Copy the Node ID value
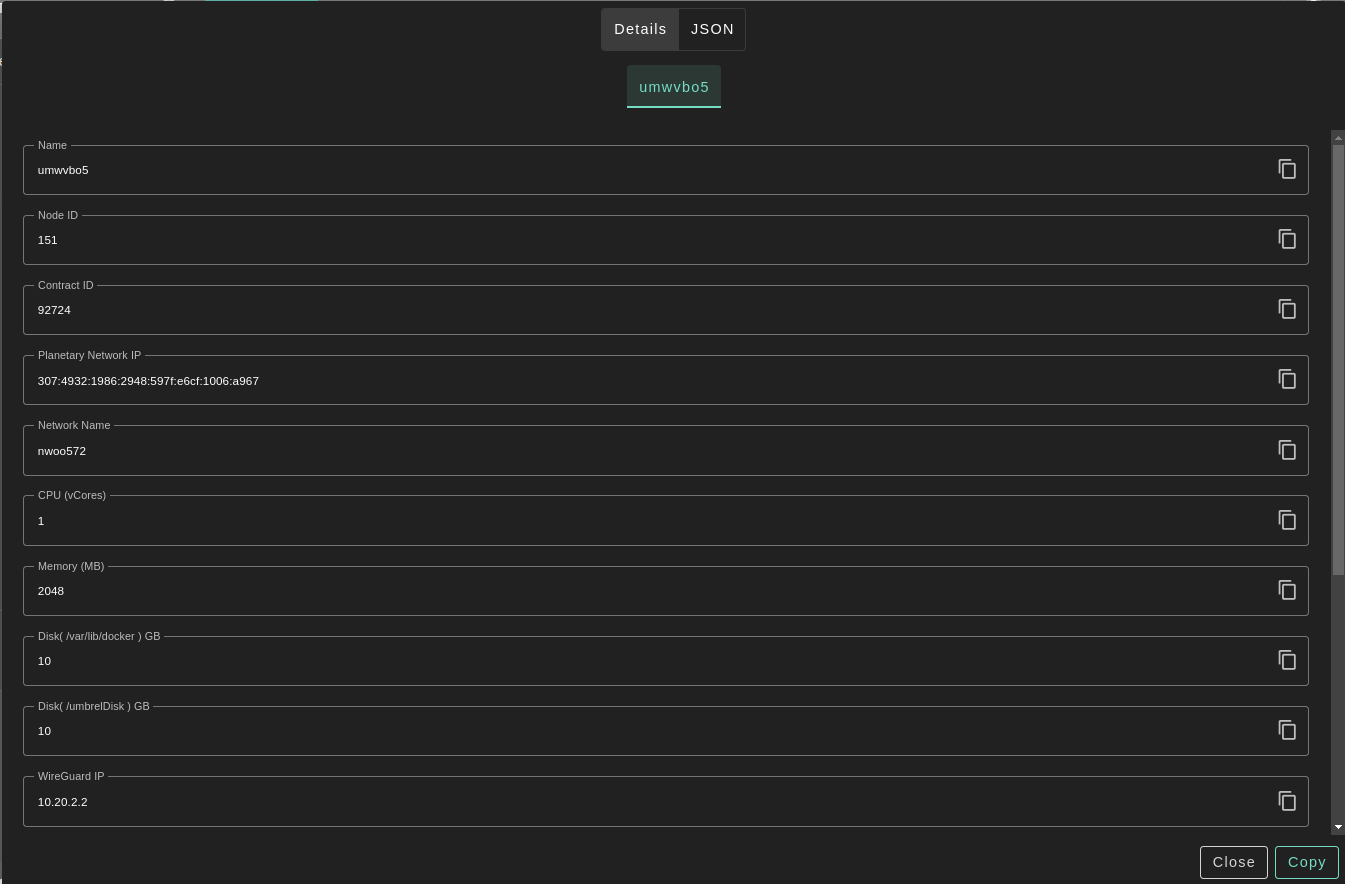Image resolution: width=1345 pixels, height=884 pixels. point(1287,239)
